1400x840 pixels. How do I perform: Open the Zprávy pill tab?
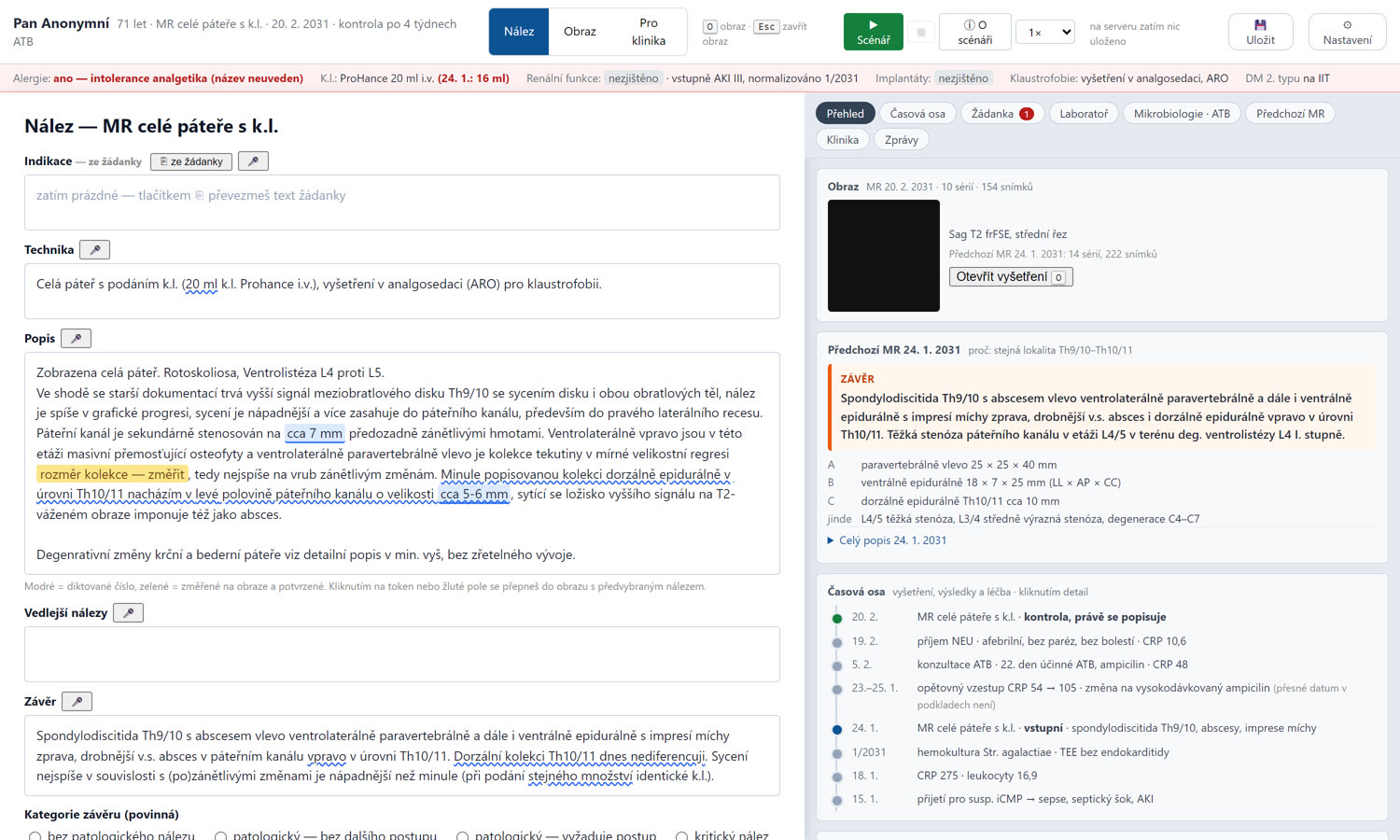tap(902, 140)
